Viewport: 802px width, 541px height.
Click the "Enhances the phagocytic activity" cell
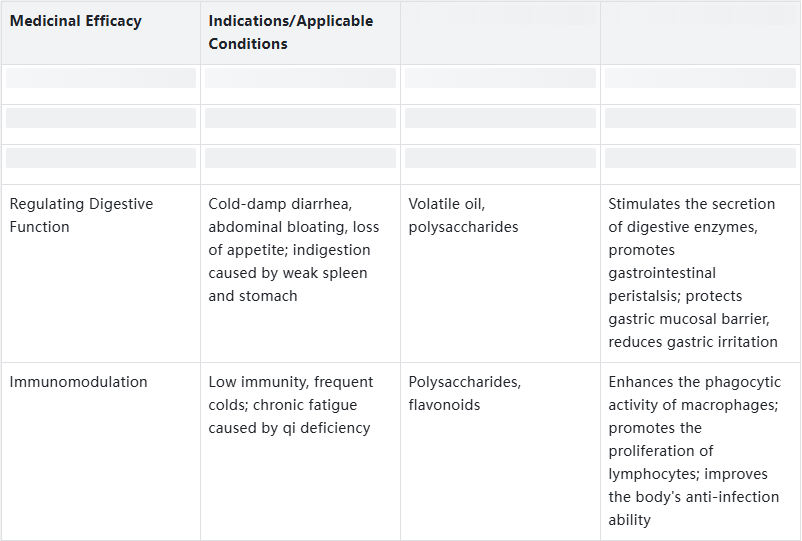(x=694, y=450)
